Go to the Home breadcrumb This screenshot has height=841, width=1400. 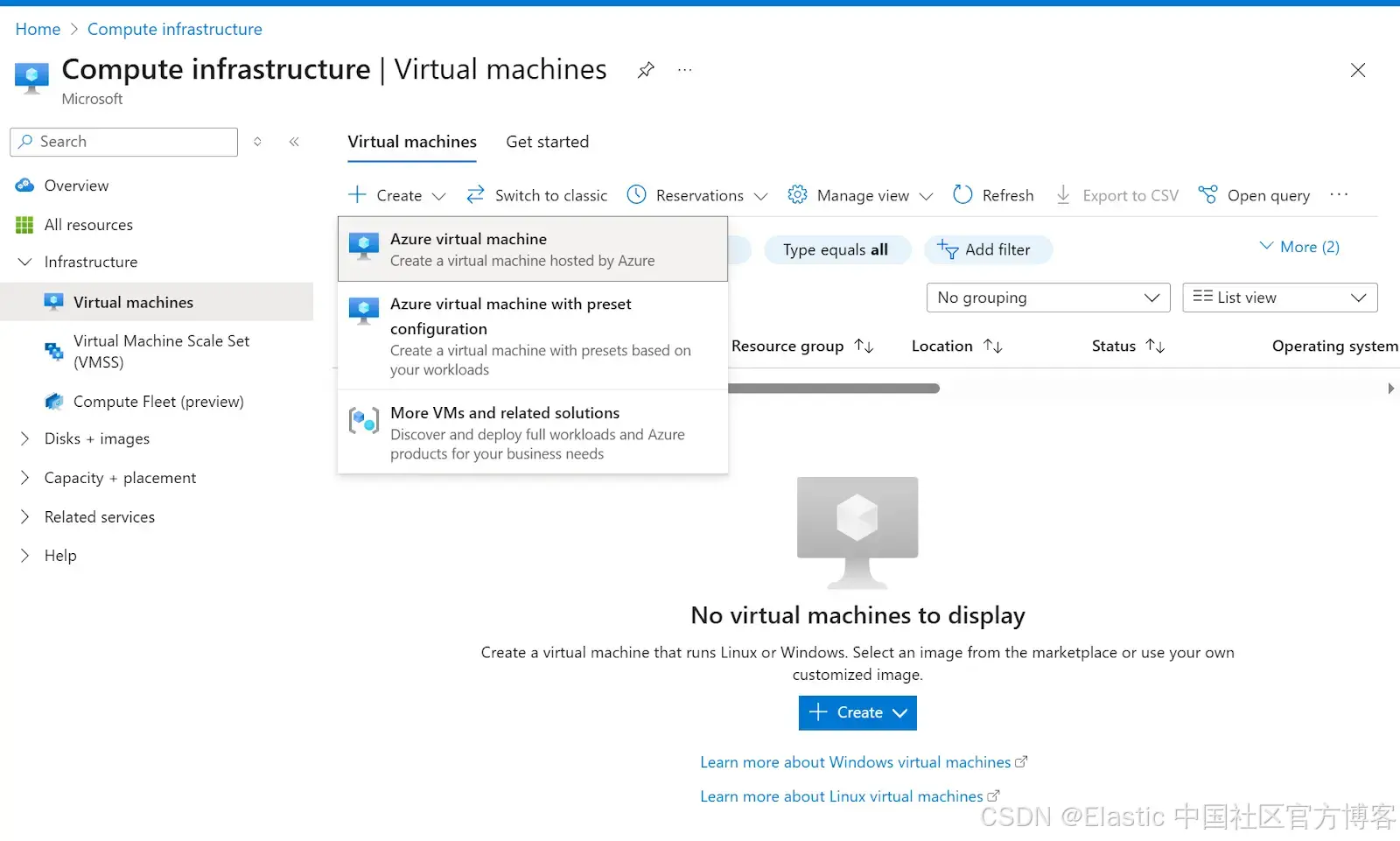click(x=38, y=29)
